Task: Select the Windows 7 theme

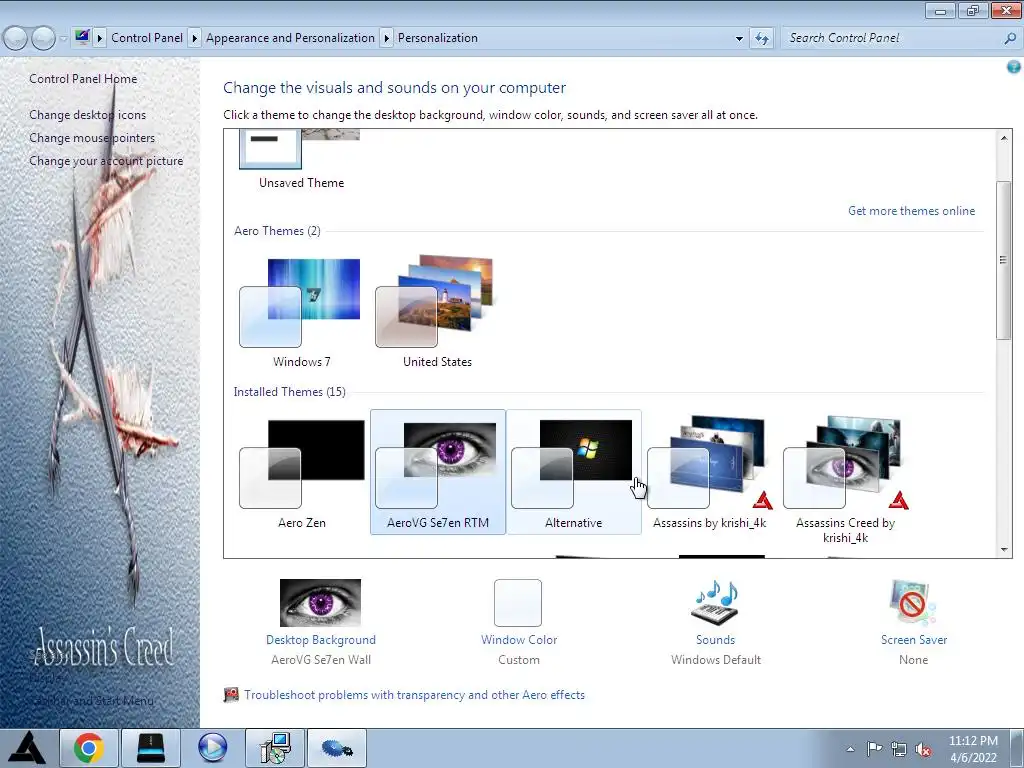Action: click(301, 313)
